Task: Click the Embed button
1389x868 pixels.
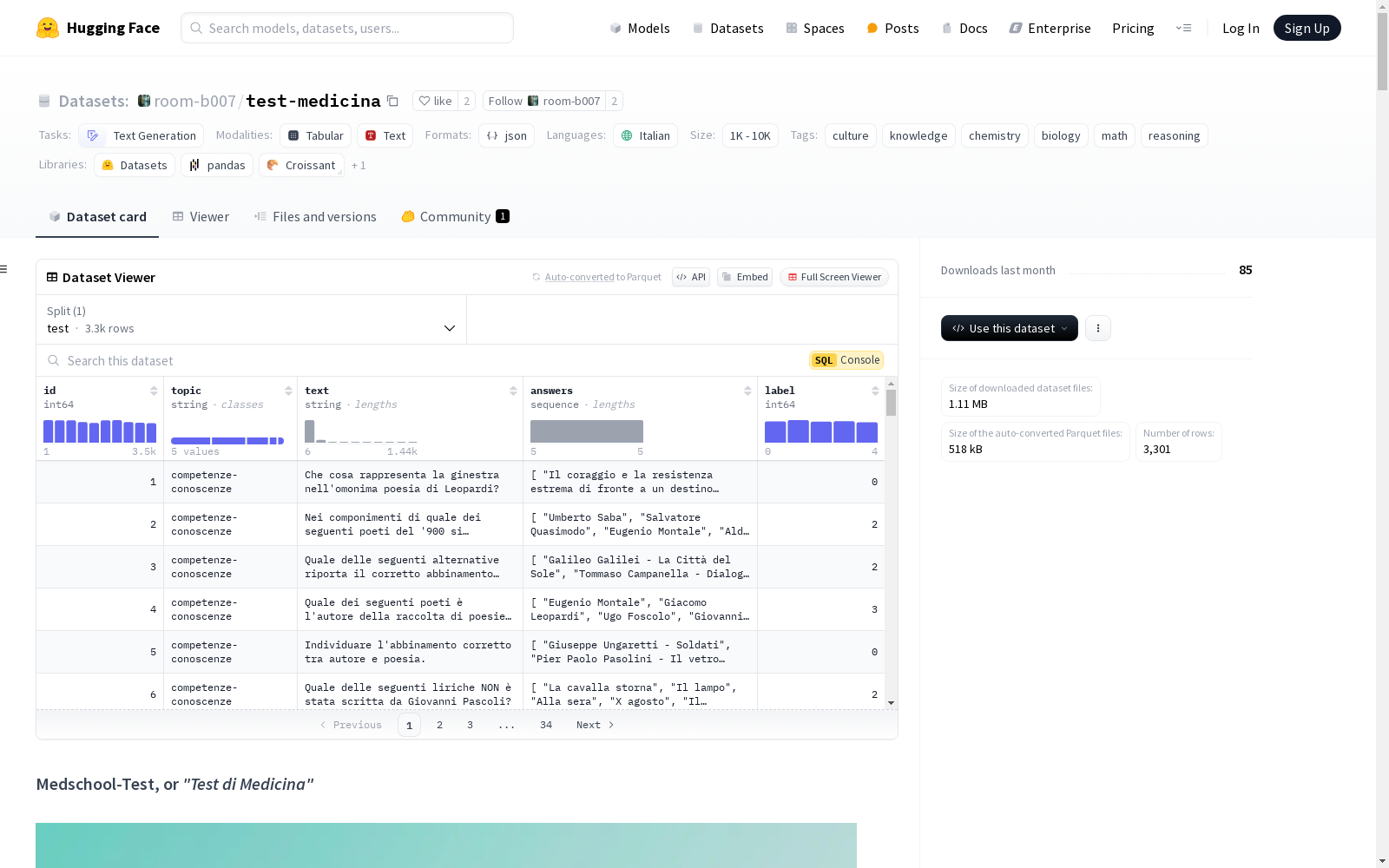Action: [745, 277]
